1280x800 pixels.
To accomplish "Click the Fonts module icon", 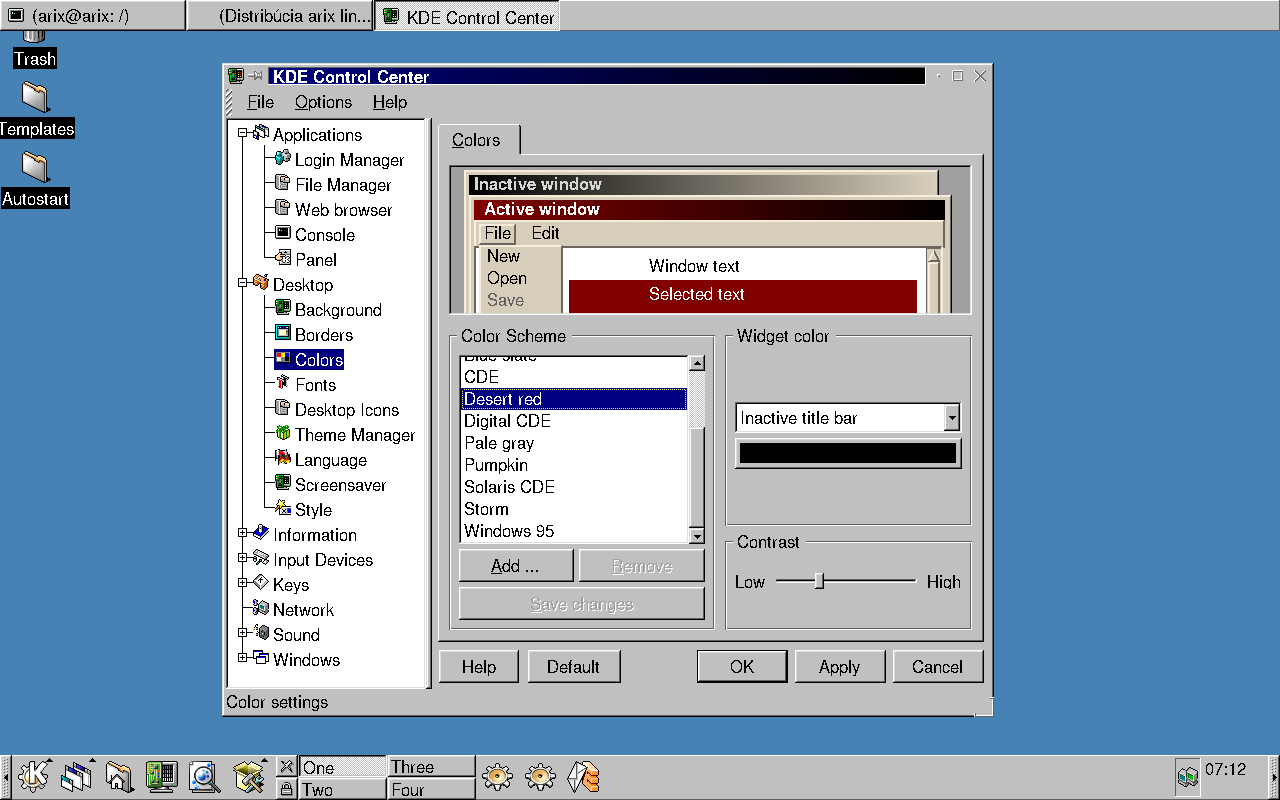I will pos(283,384).
